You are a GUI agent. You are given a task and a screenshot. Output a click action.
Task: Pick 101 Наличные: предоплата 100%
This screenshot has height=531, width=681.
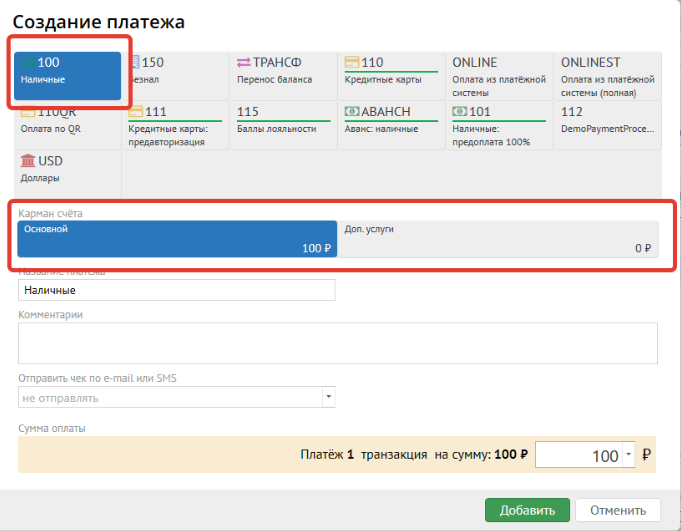click(x=499, y=125)
